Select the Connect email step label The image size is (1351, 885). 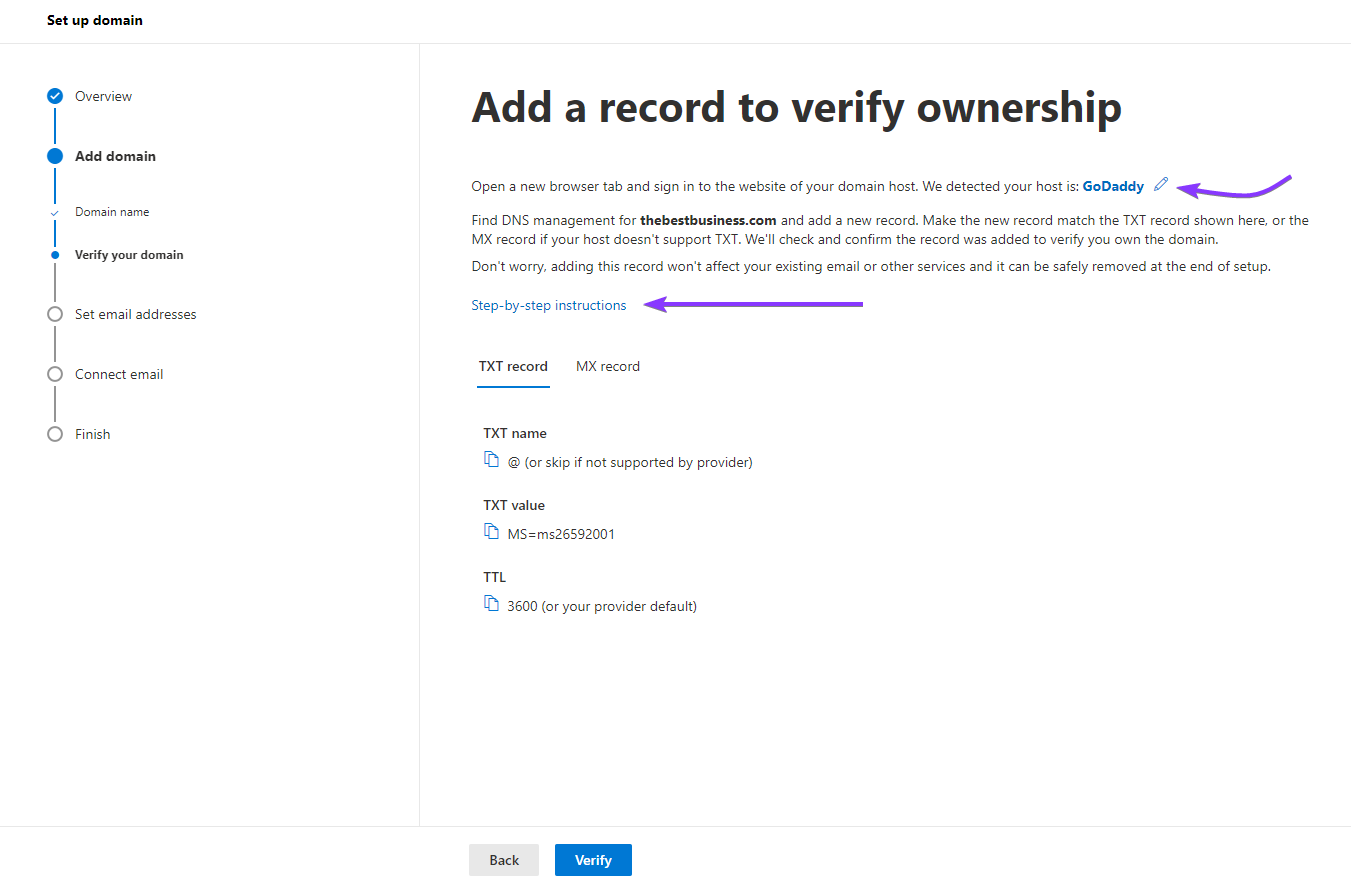119,375
